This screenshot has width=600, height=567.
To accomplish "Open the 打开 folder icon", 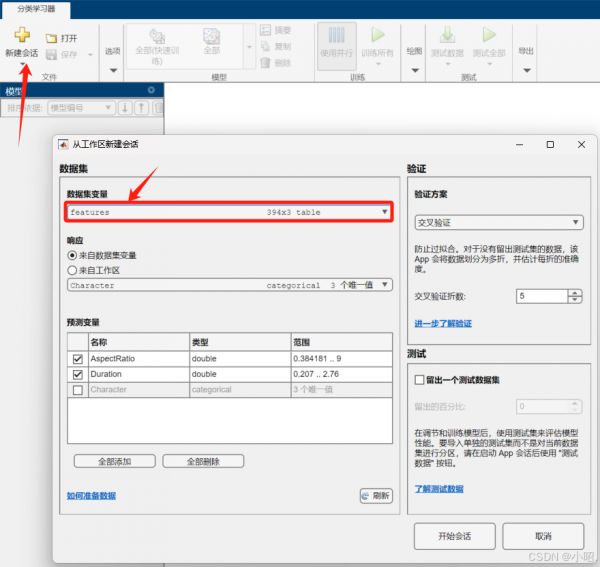I will pos(51,38).
